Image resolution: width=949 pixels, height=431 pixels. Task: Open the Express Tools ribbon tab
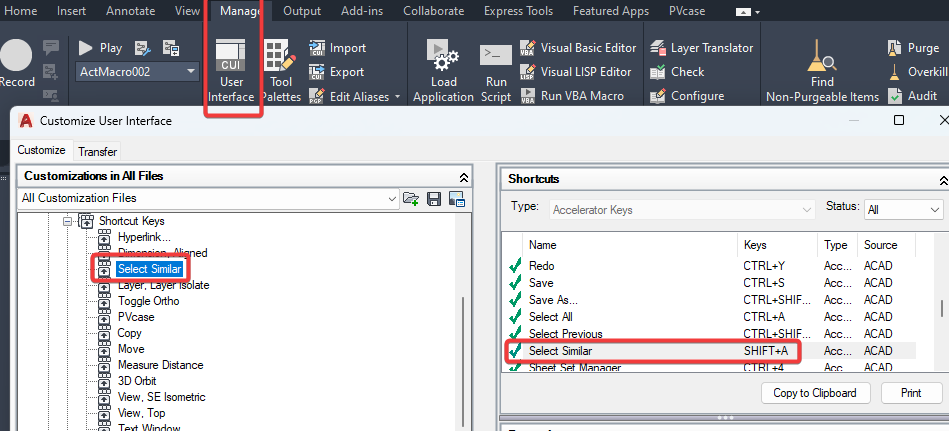518,11
